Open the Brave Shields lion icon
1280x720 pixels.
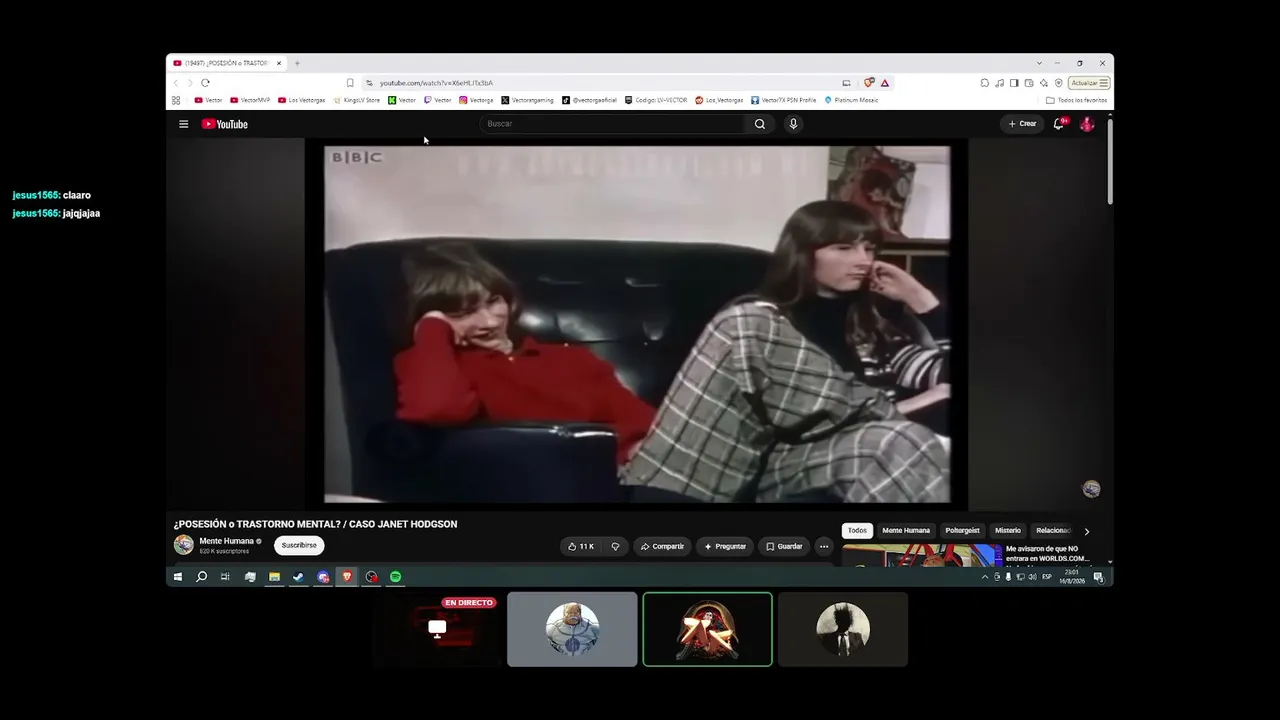point(869,83)
